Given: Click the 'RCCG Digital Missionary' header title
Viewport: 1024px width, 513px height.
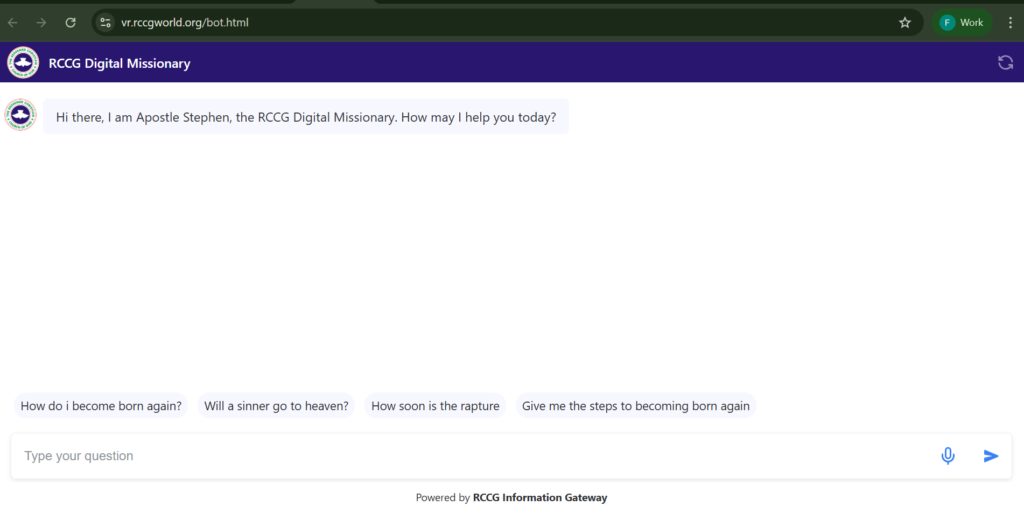Looking at the screenshot, I should pyautogui.click(x=120, y=63).
